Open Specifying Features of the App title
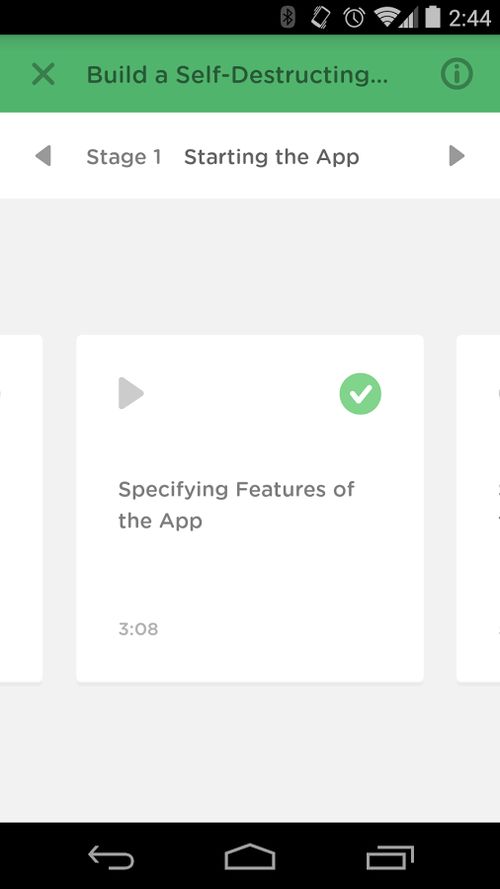The height and width of the screenshot is (889, 500). click(x=236, y=505)
